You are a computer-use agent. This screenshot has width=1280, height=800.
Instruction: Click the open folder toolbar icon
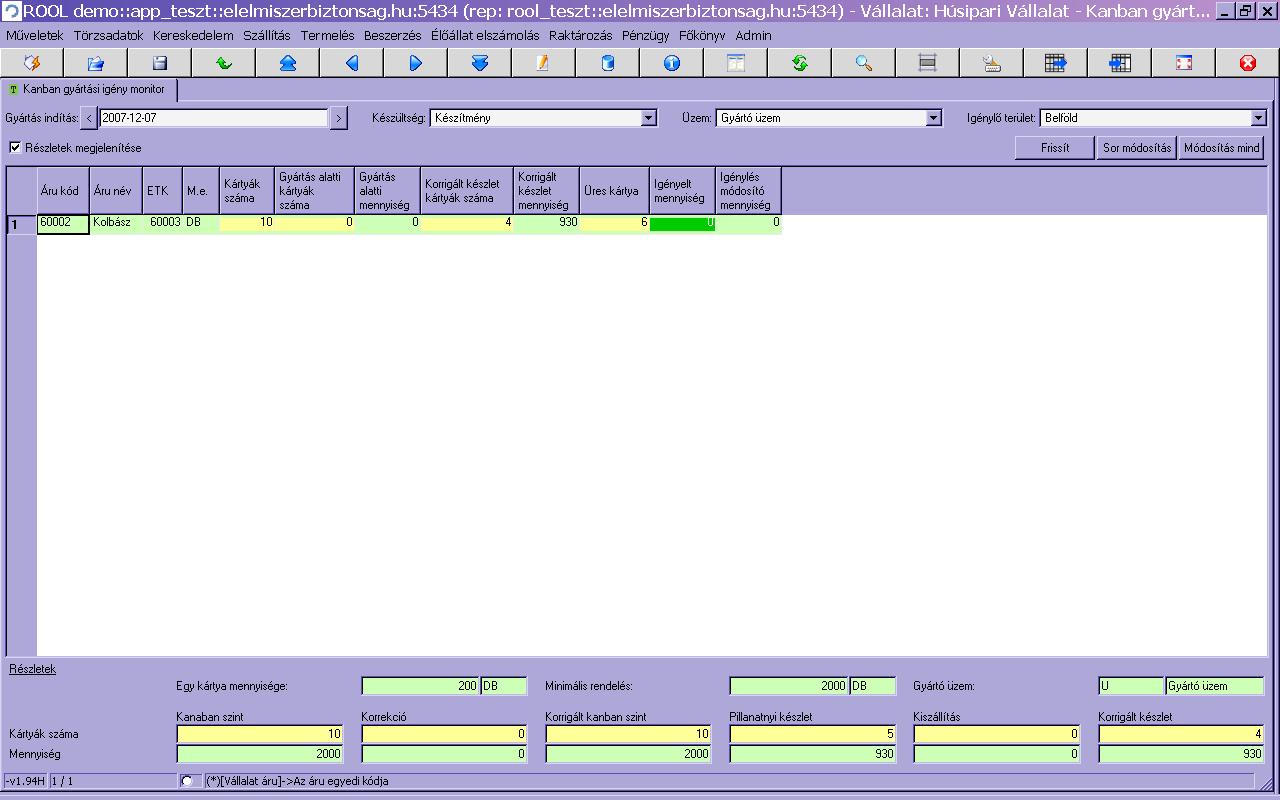click(x=96, y=63)
